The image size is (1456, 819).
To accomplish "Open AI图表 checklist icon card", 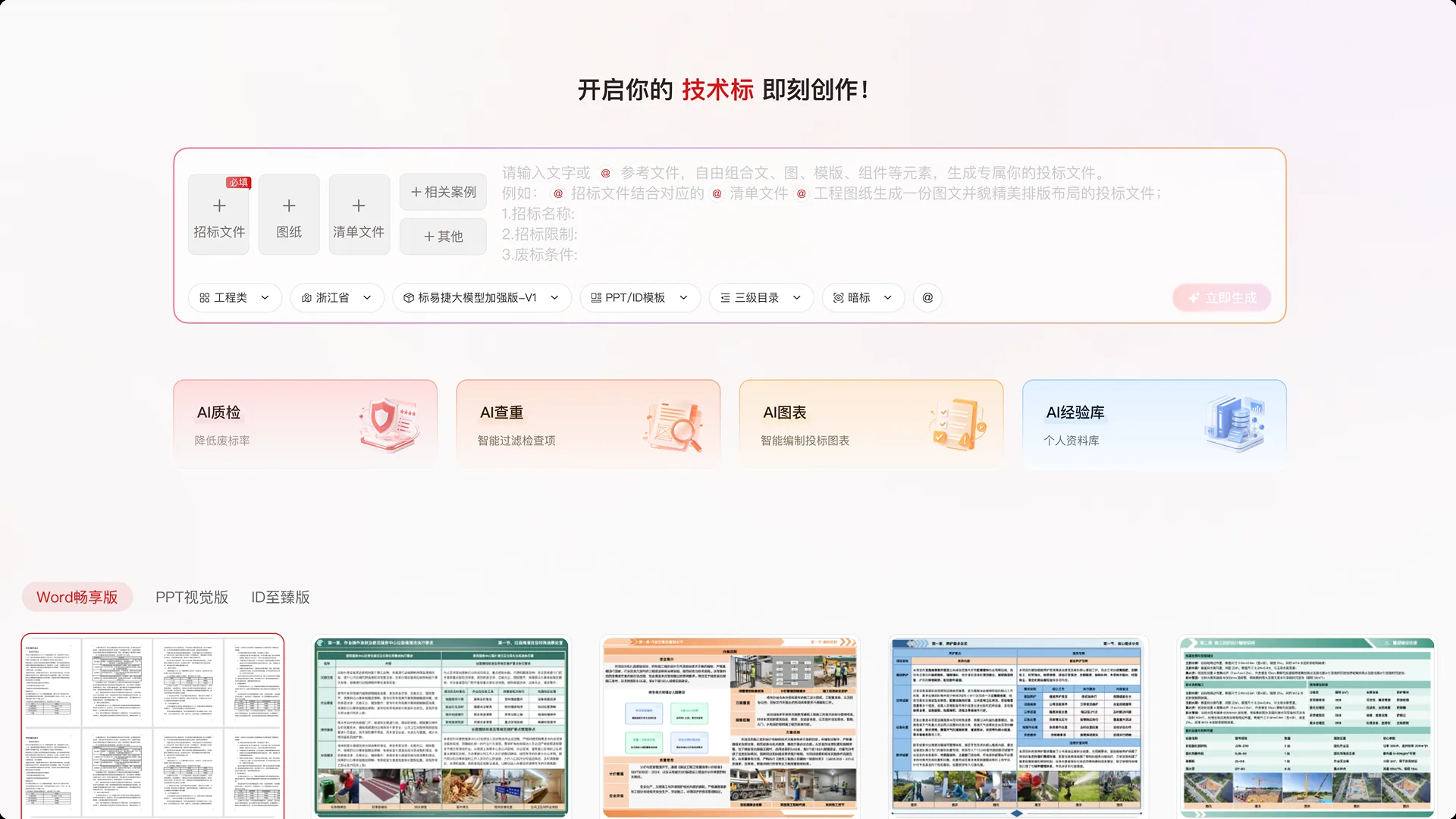I will [x=871, y=424].
